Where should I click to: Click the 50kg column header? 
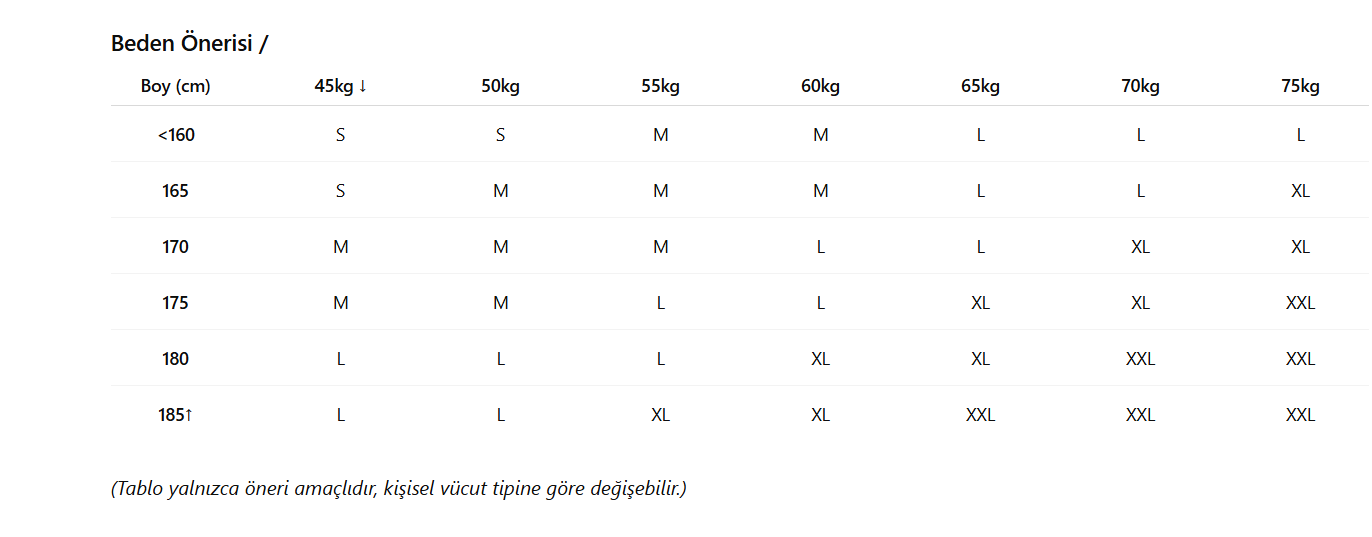click(x=500, y=86)
